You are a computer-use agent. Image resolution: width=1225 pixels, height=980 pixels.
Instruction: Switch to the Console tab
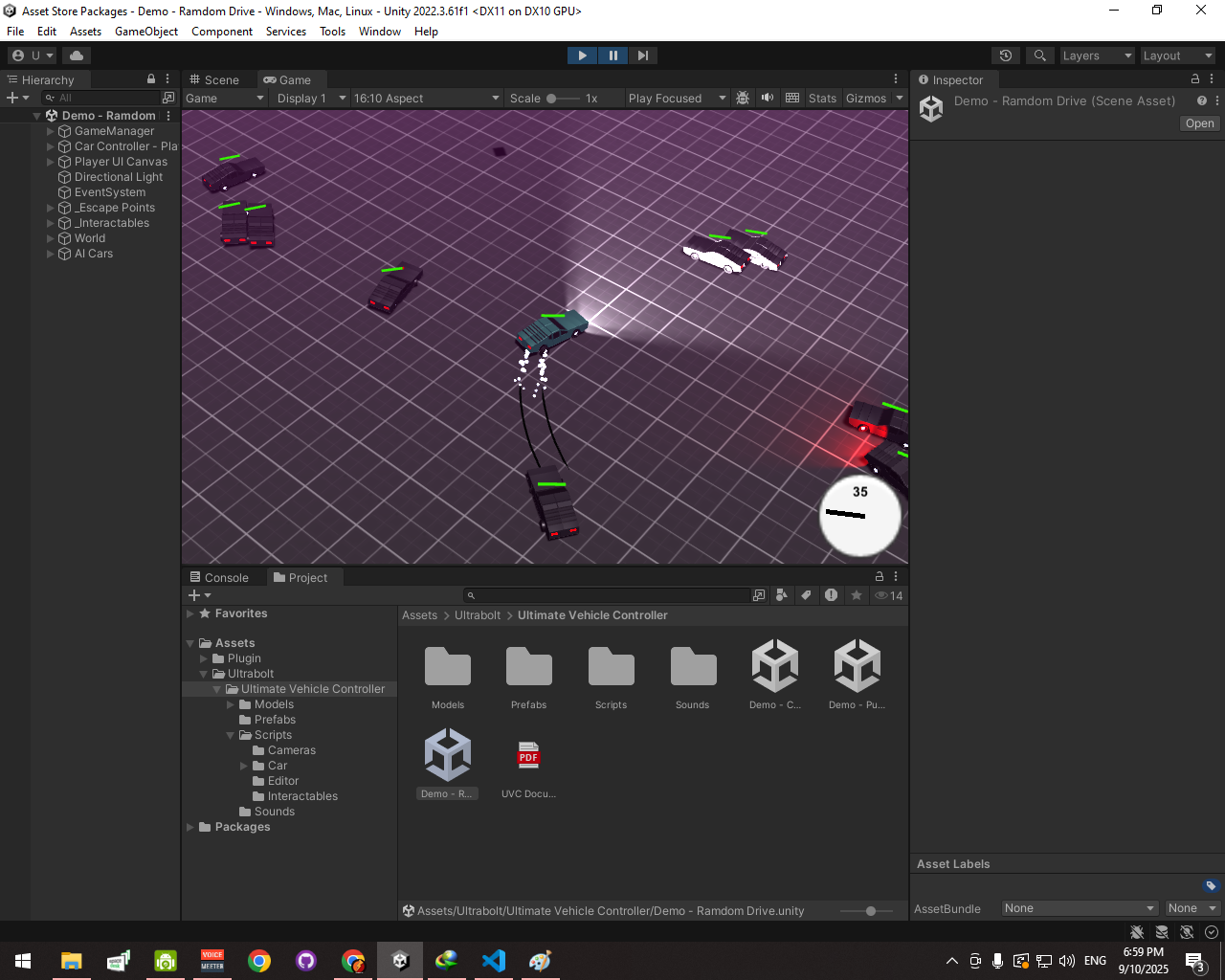tap(219, 578)
